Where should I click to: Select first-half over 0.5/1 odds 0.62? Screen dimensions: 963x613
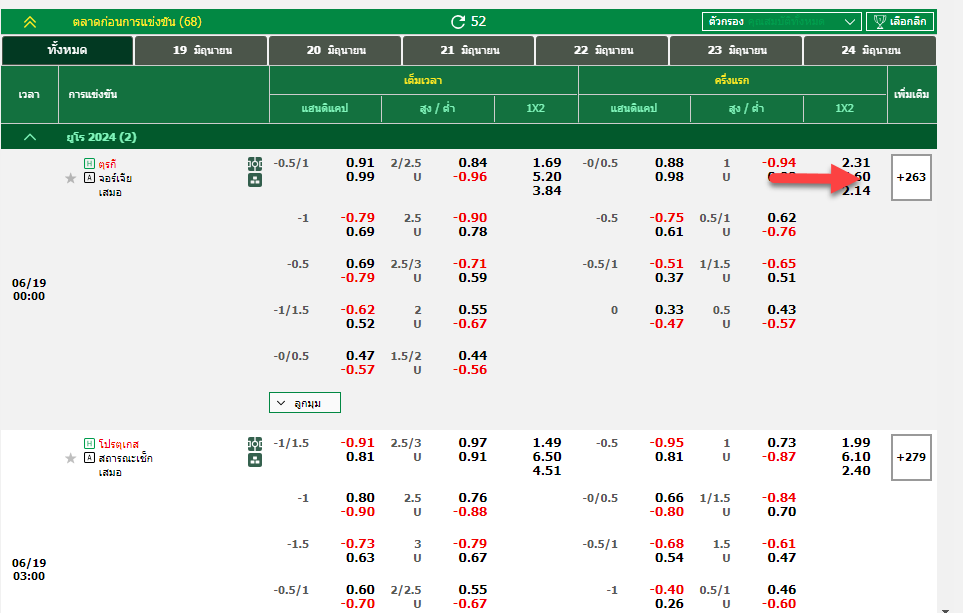click(x=781, y=218)
